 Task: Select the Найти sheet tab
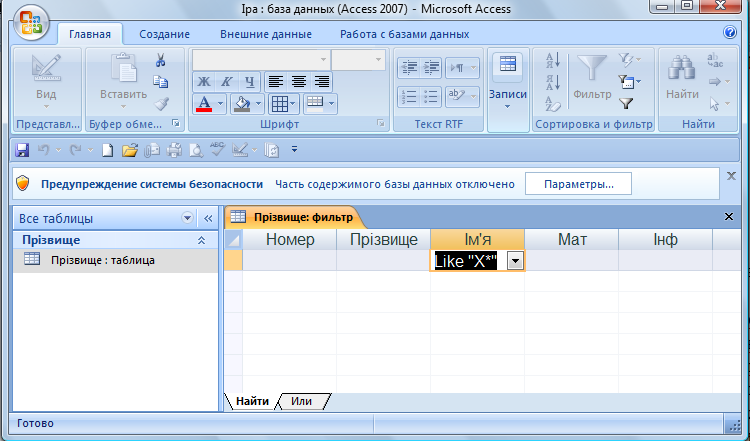click(x=252, y=401)
